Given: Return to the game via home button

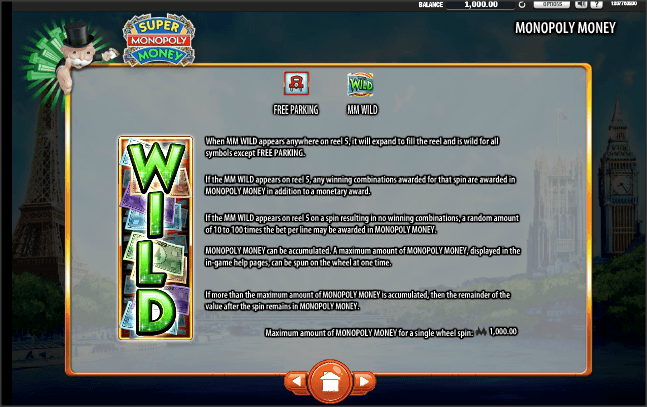Looking at the screenshot, I should [x=330, y=381].
